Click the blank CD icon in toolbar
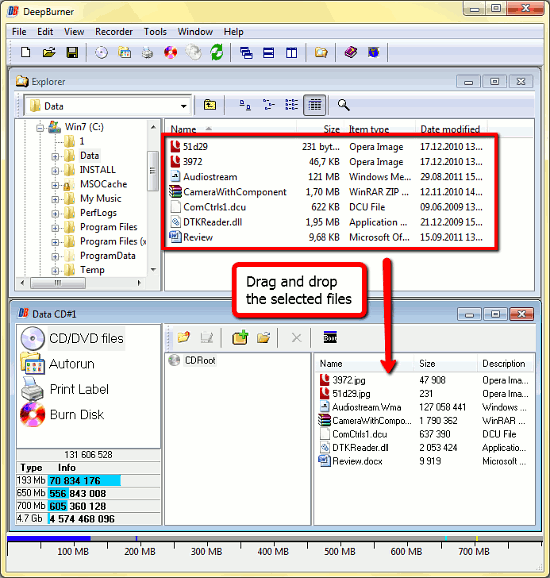 point(101,53)
